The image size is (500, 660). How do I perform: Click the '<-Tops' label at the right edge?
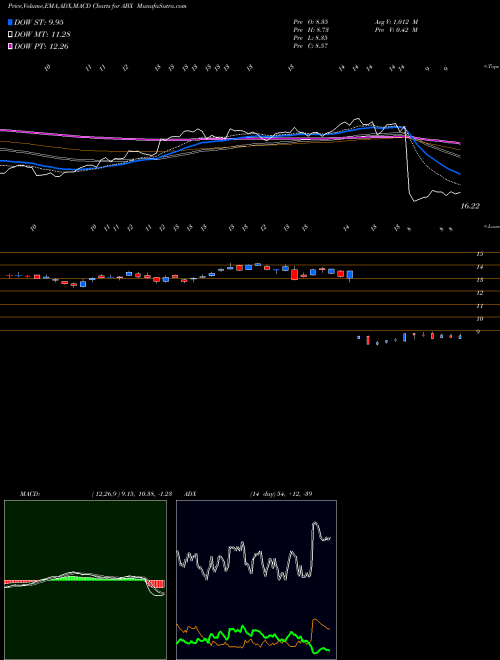coord(491,67)
